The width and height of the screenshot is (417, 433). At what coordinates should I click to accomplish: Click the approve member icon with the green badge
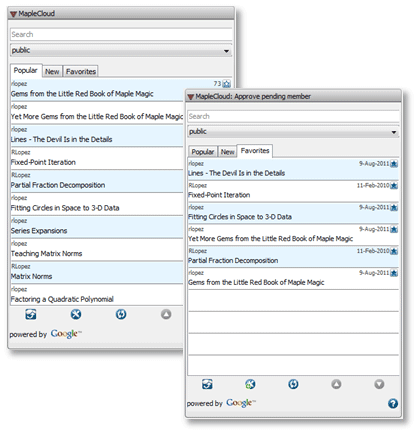tap(250, 384)
